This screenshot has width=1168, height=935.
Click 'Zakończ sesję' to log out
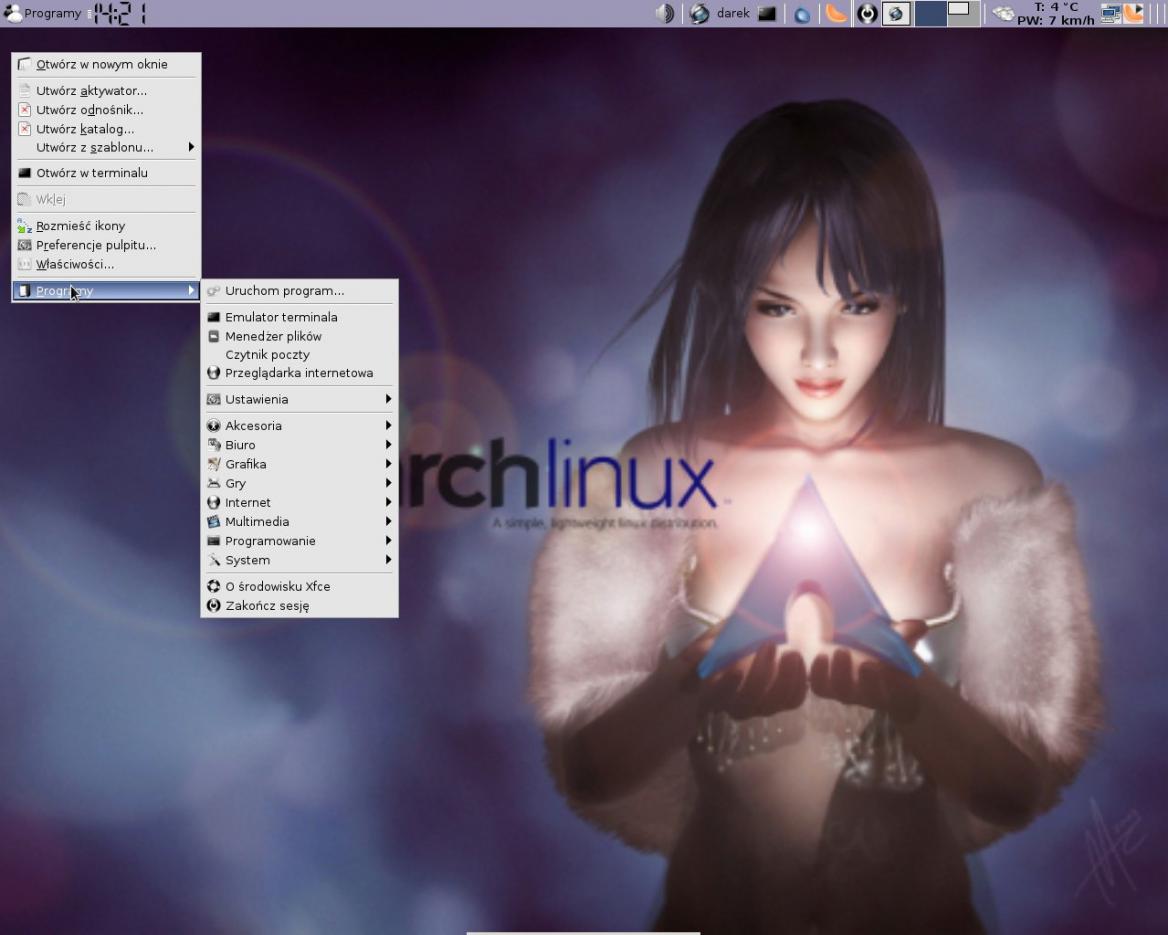[266, 606]
